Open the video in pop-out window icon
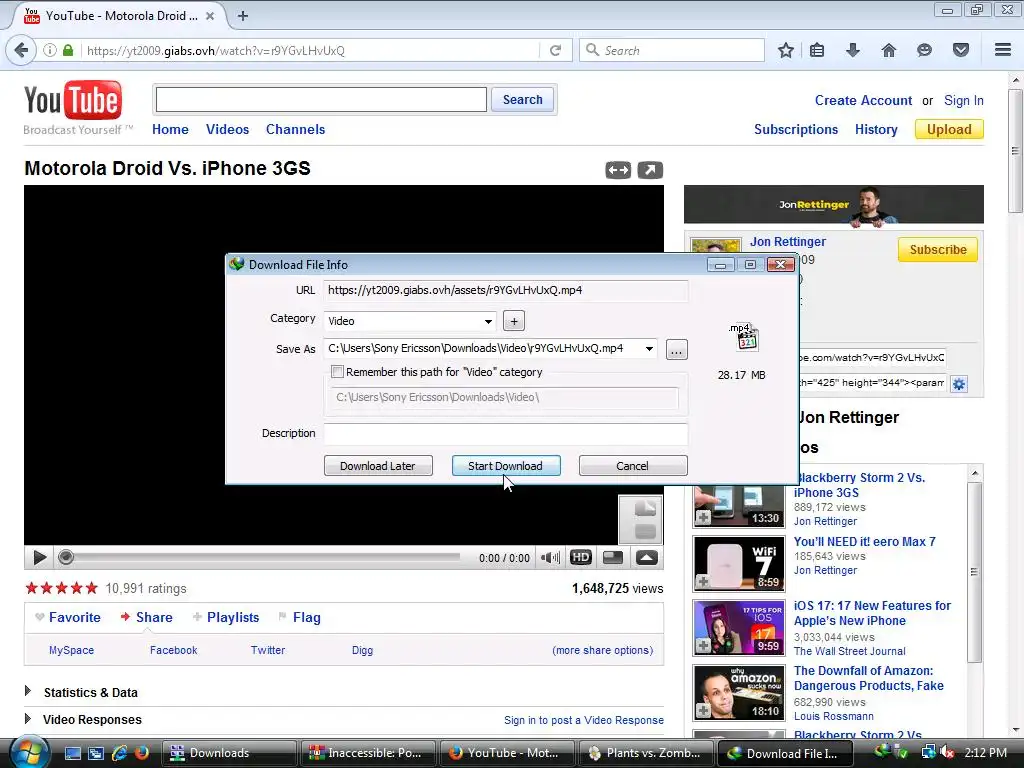1024x768 pixels. (650, 170)
